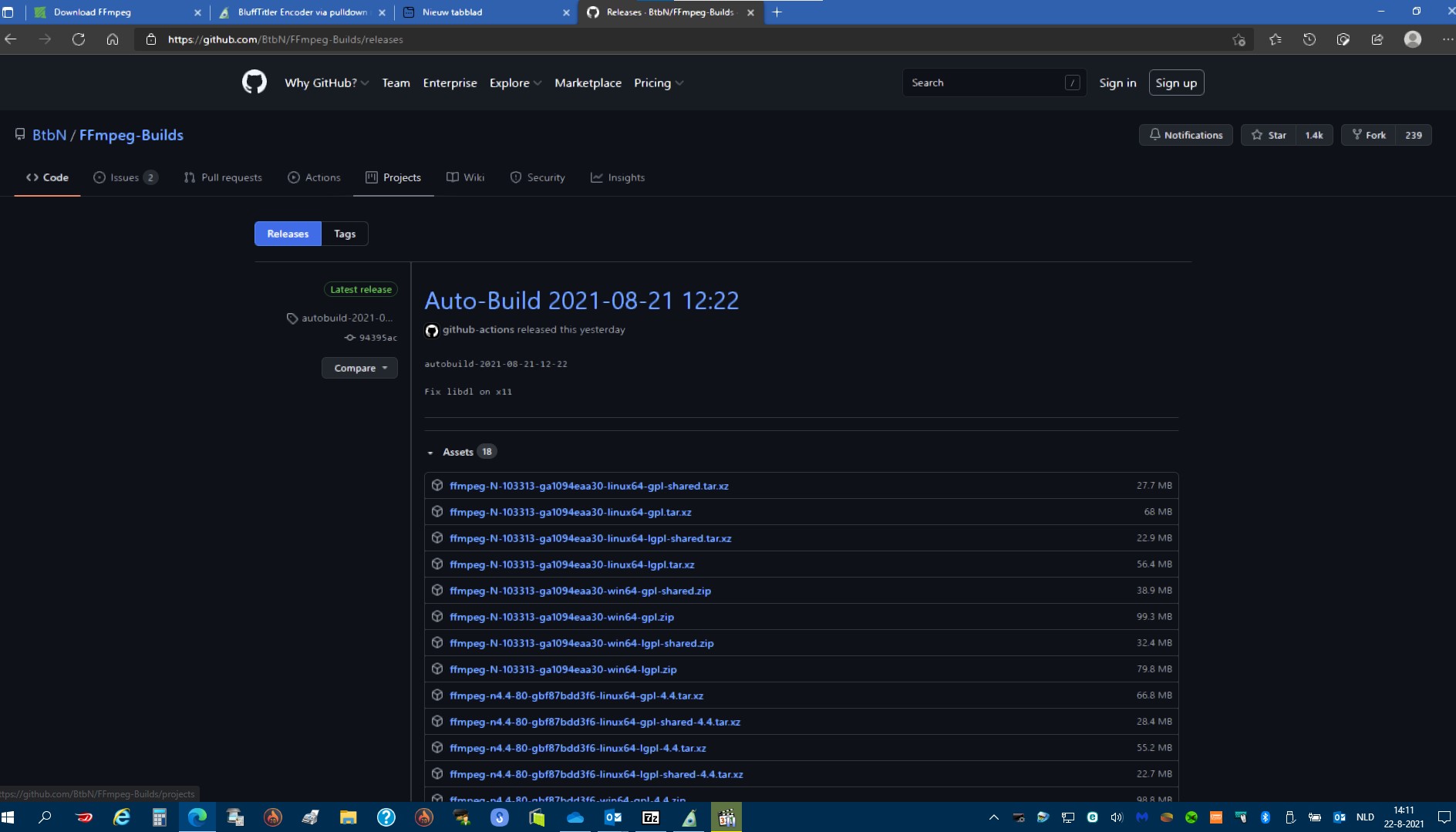Click the GitHub logo icon
The image size is (1456, 832).
(254, 82)
